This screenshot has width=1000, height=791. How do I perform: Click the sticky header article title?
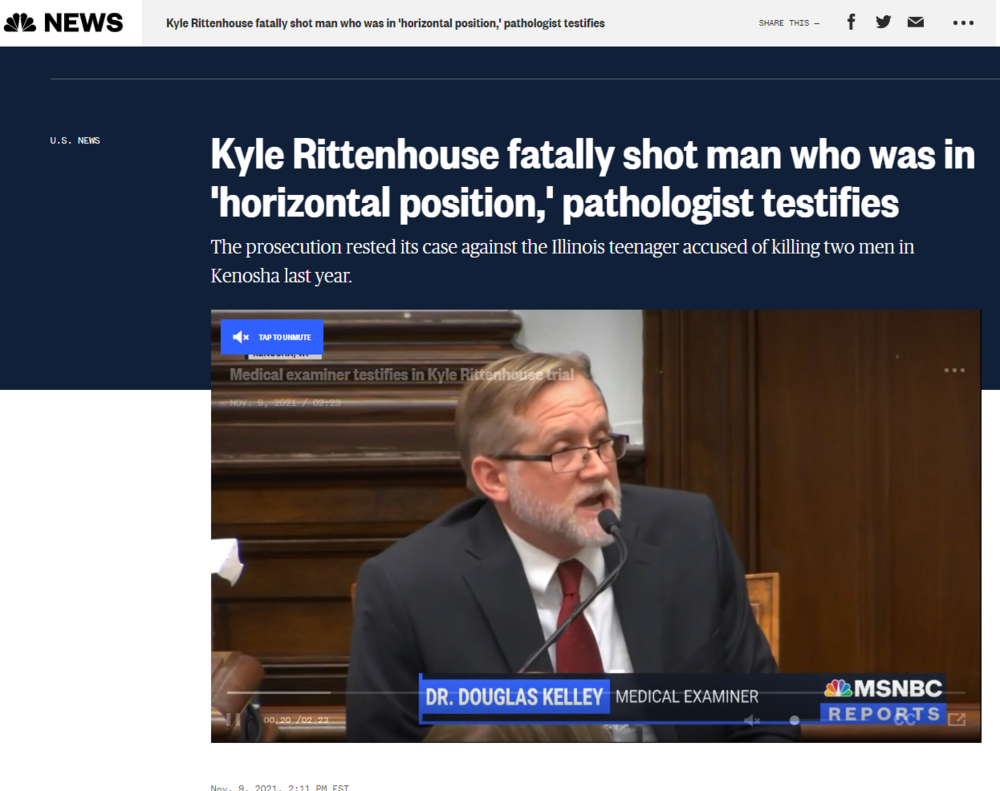tap(385, 23)
